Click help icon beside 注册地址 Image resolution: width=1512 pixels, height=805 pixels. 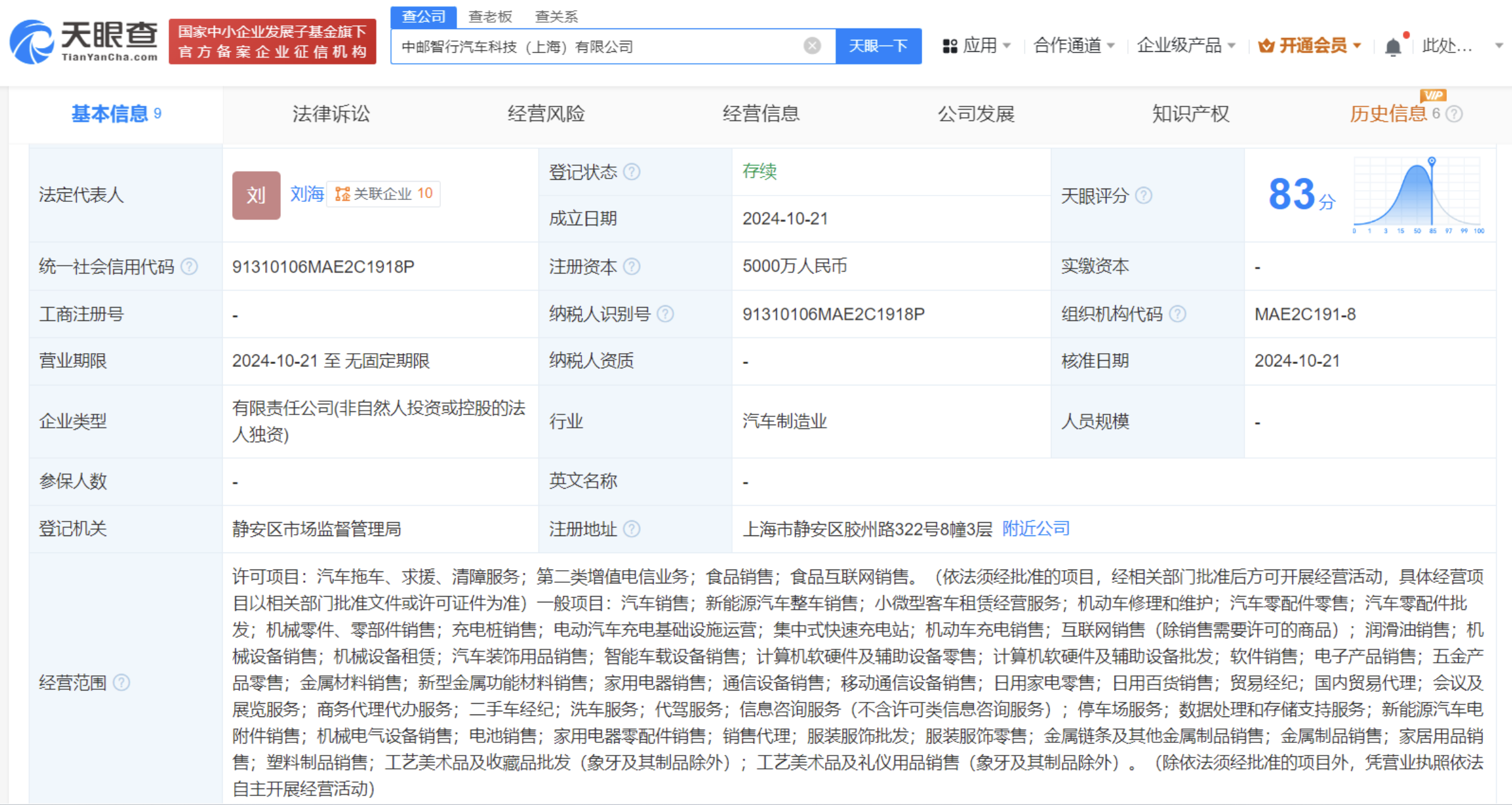(x=631, y=528)
